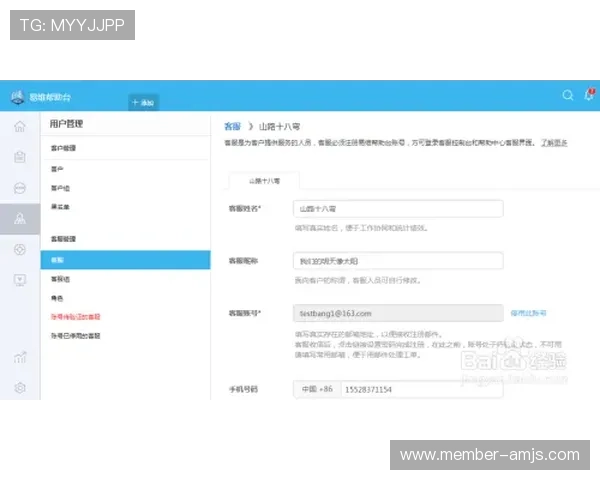600x480 pixels.
Task: Click the 客服账号 field label
Action: click(245, 313)
